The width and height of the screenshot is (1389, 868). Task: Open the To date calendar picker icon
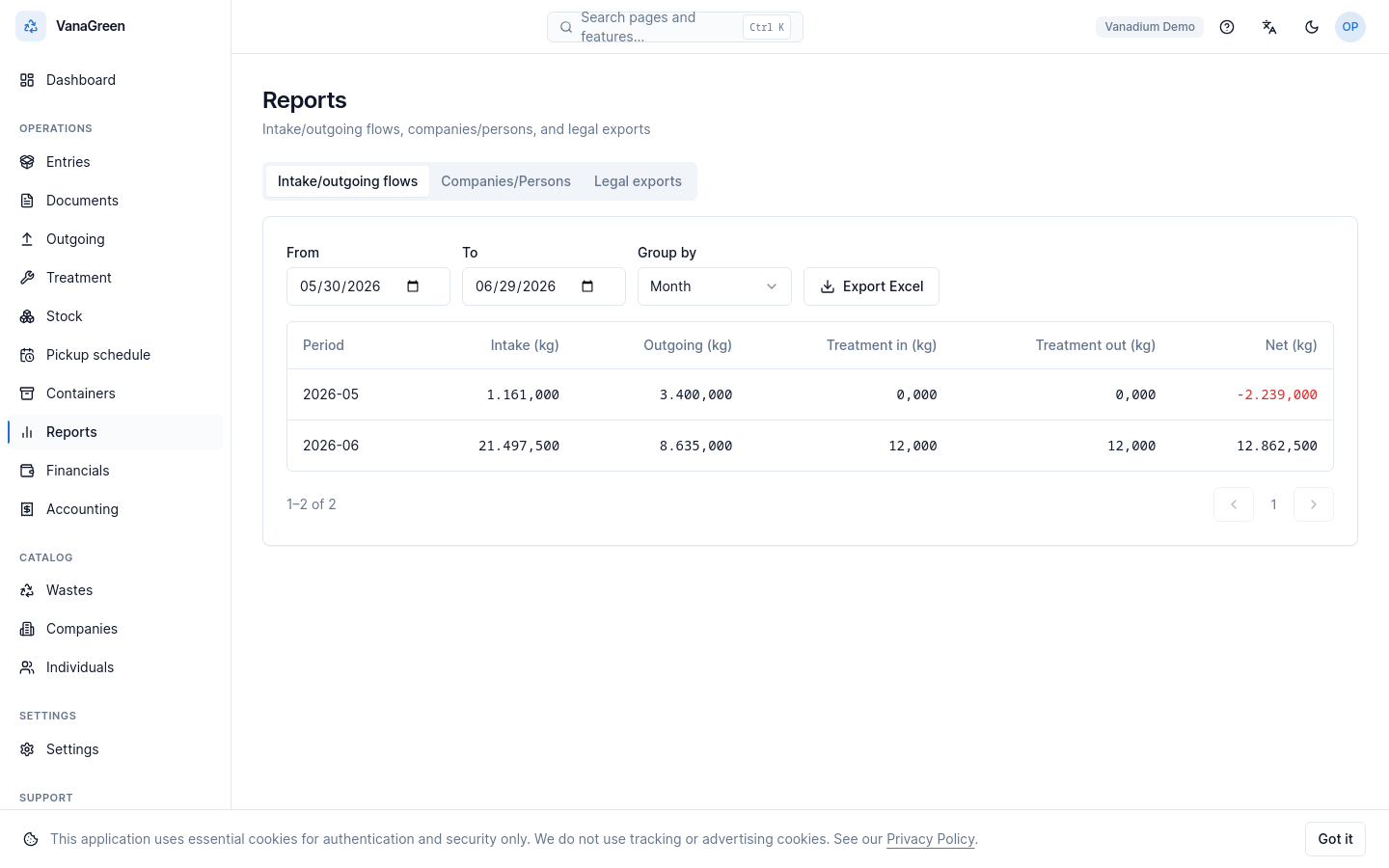[x=587, y=286]
